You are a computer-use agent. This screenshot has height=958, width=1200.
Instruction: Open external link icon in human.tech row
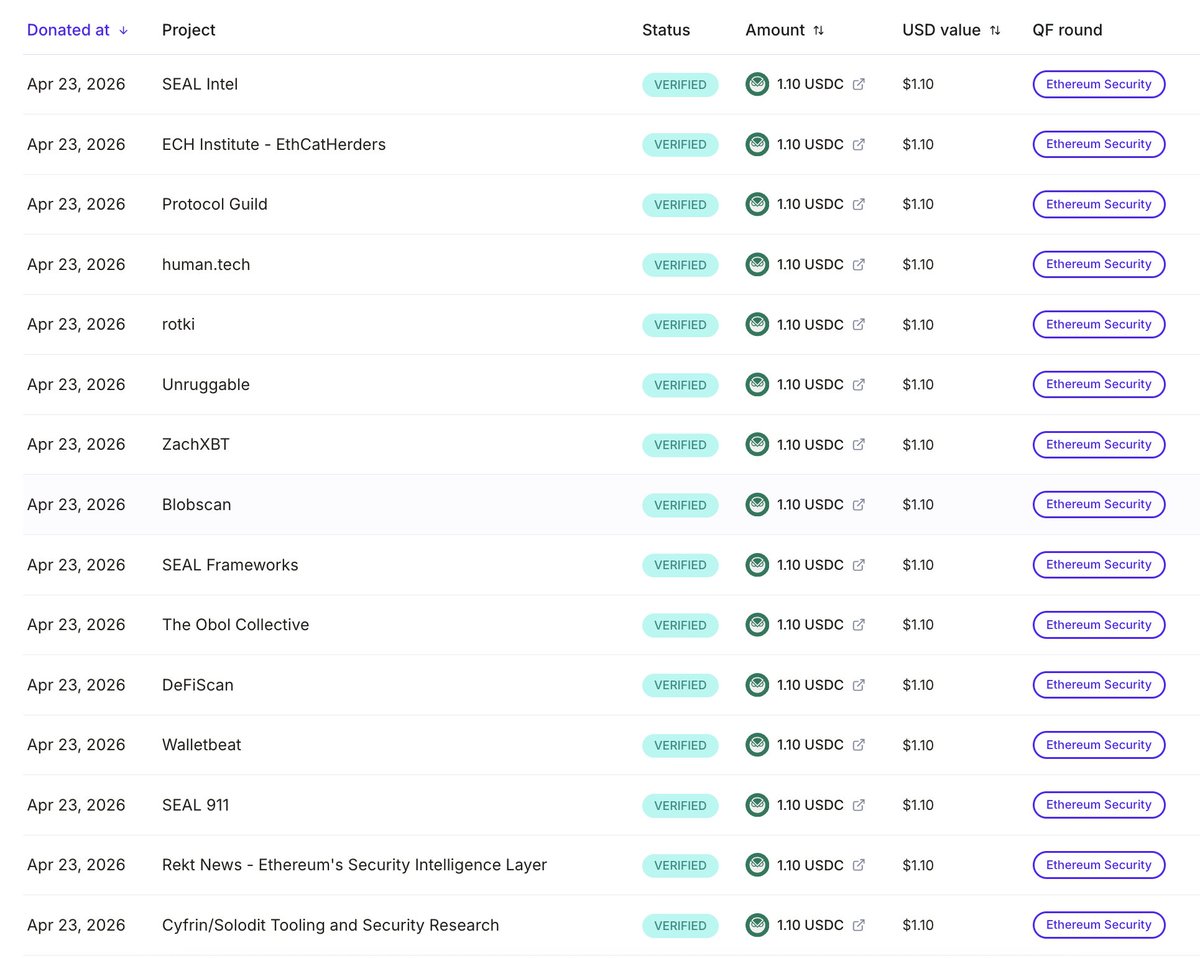tap(858, 264)
